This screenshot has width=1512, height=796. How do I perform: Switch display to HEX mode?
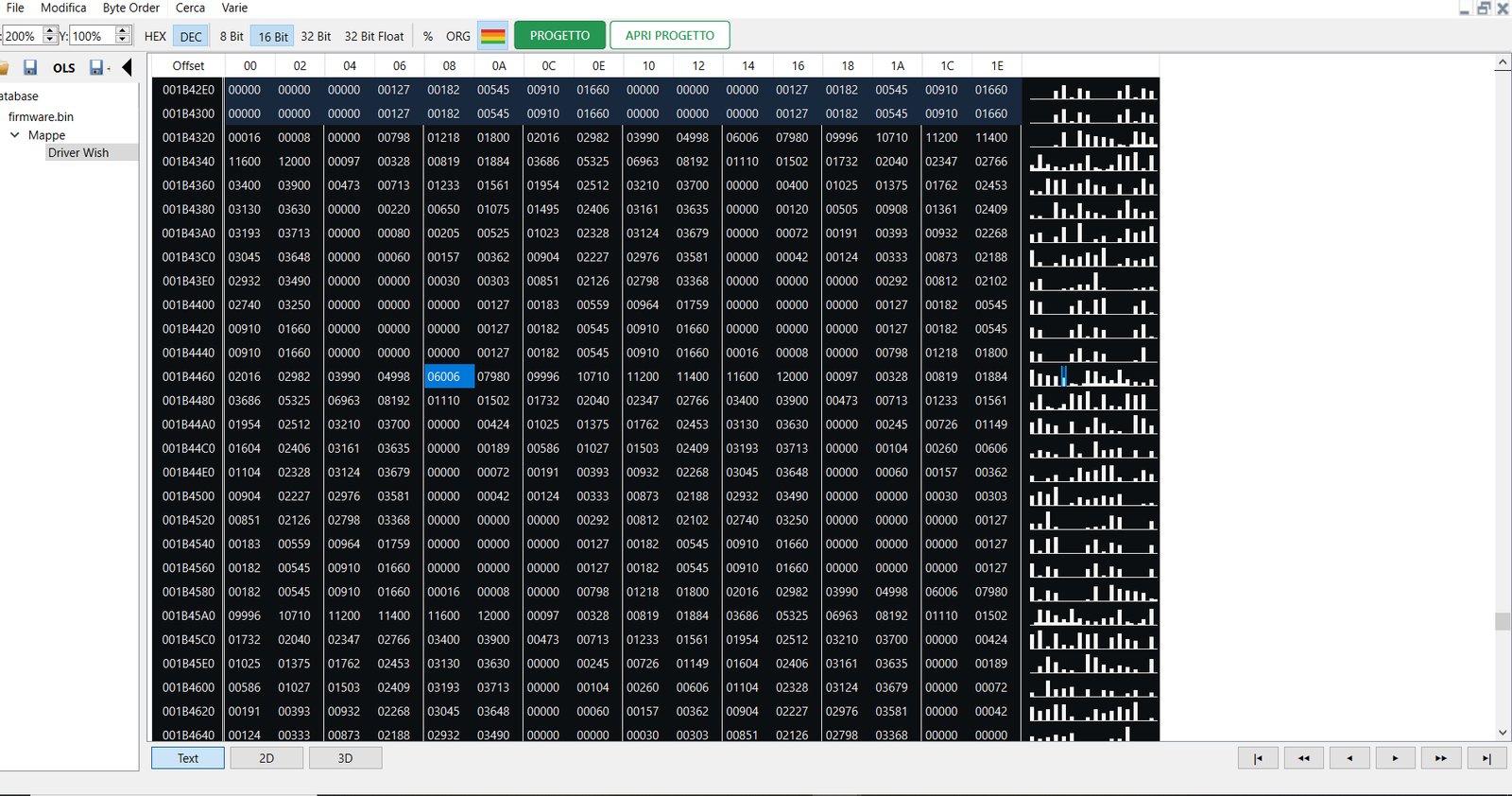155,36
